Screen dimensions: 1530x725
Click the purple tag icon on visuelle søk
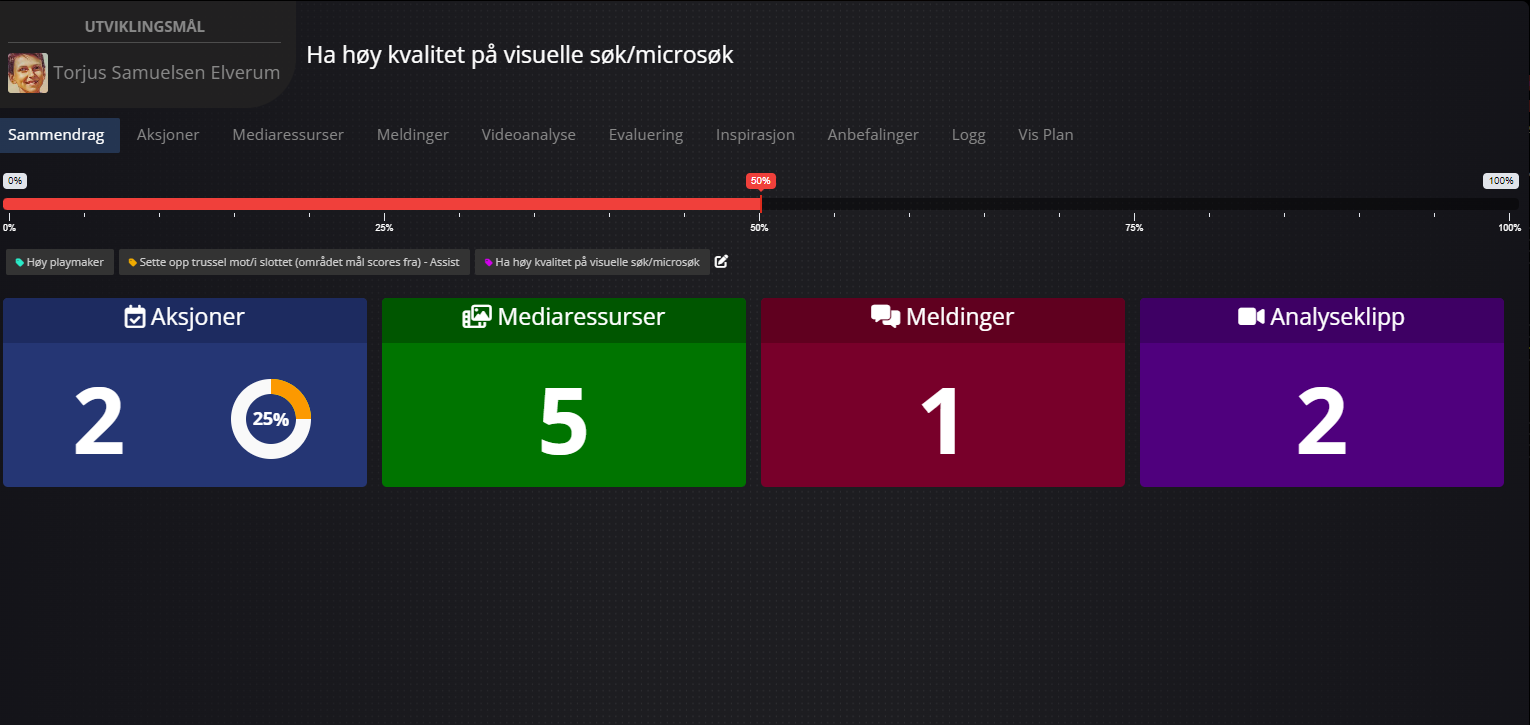tap(489, 263)
